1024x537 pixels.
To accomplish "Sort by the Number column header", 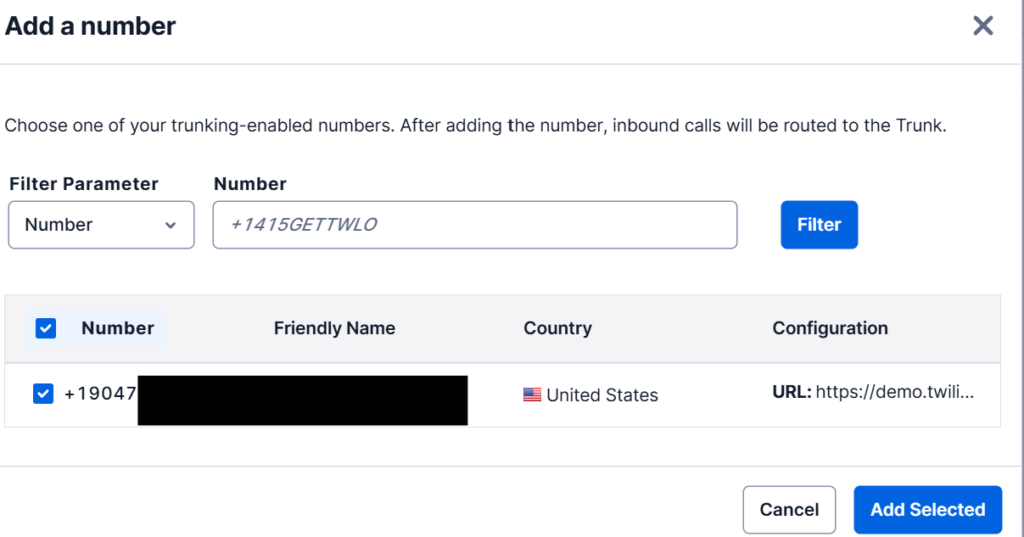I will 118,328.
